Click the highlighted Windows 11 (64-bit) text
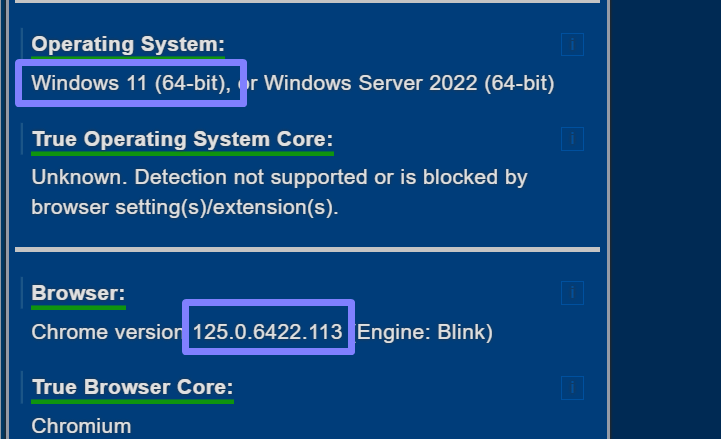This screenshot has width=721, height=439. 130,83
